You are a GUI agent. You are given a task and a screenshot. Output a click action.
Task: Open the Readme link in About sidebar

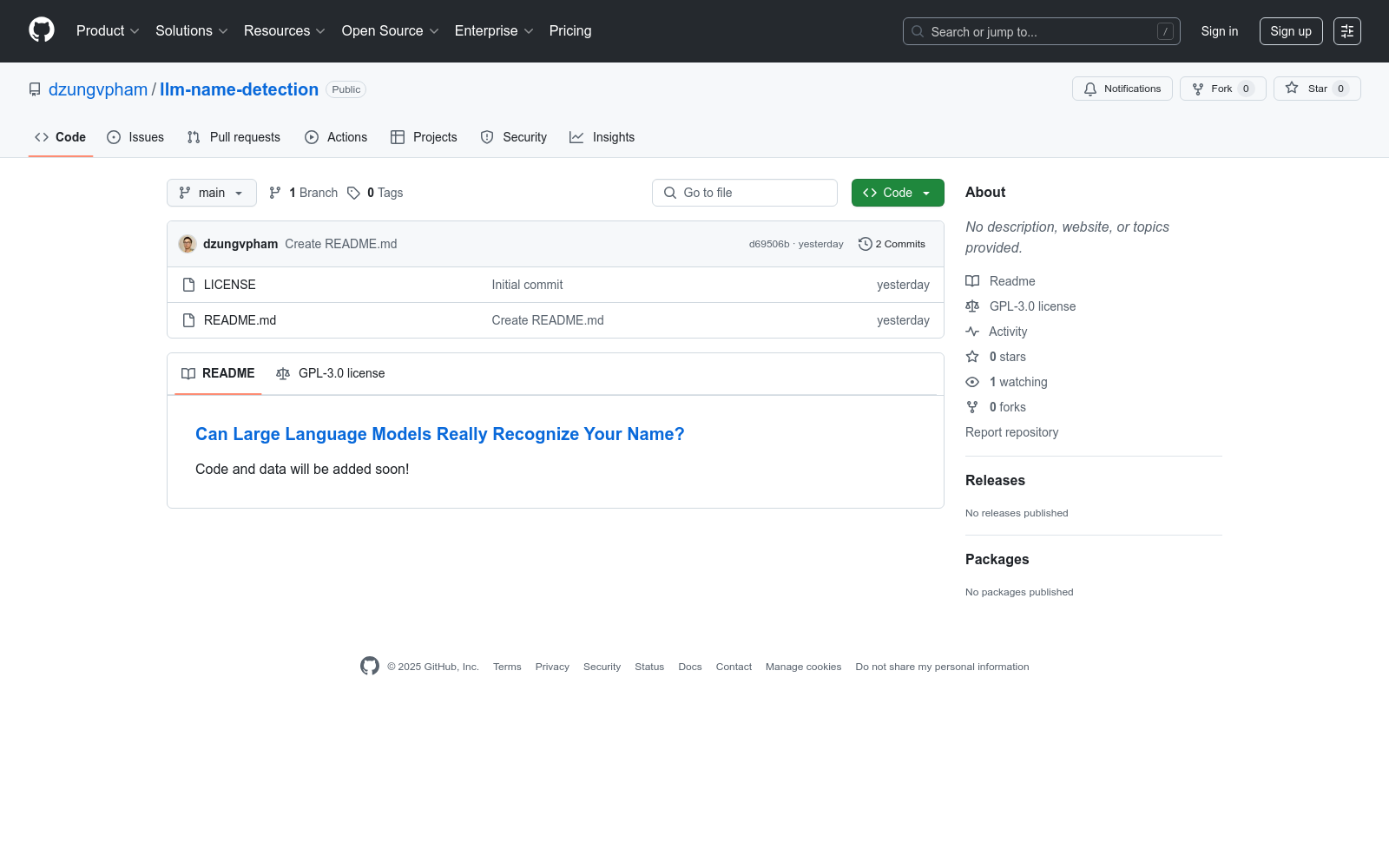1000,281
